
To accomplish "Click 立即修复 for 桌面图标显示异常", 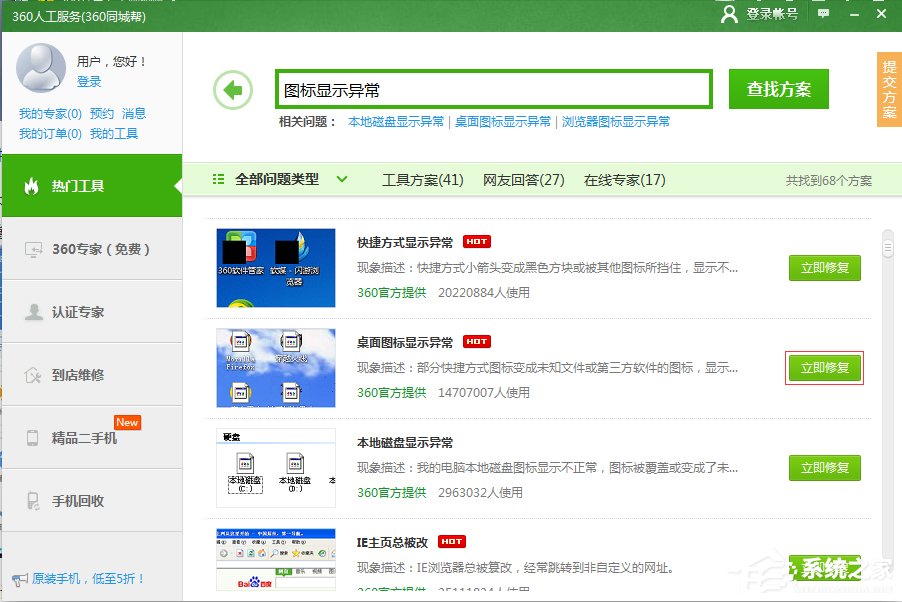I will 824,368.
